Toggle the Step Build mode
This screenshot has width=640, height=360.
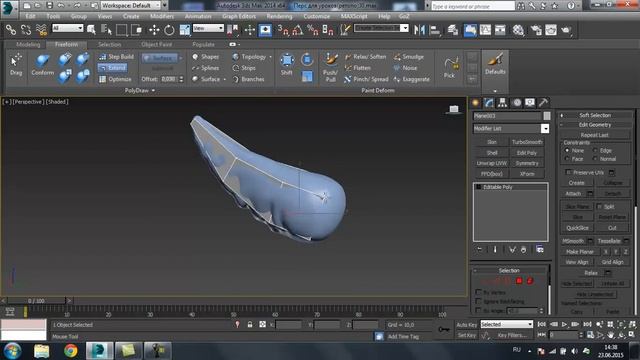tap(116, 57)
